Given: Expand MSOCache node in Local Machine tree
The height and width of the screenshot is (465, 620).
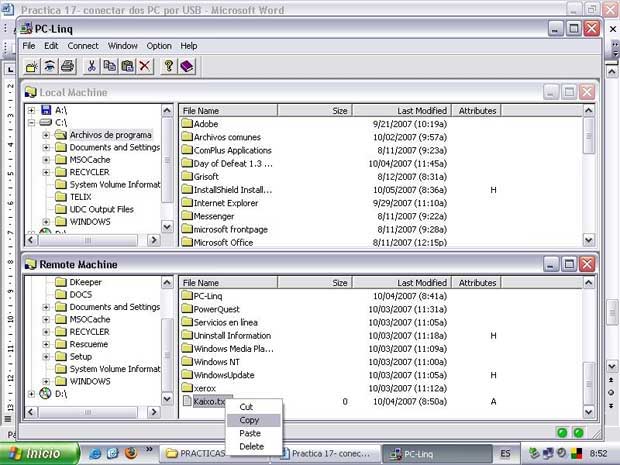Looking at the screenshot, I should click(x=46, y=160).
